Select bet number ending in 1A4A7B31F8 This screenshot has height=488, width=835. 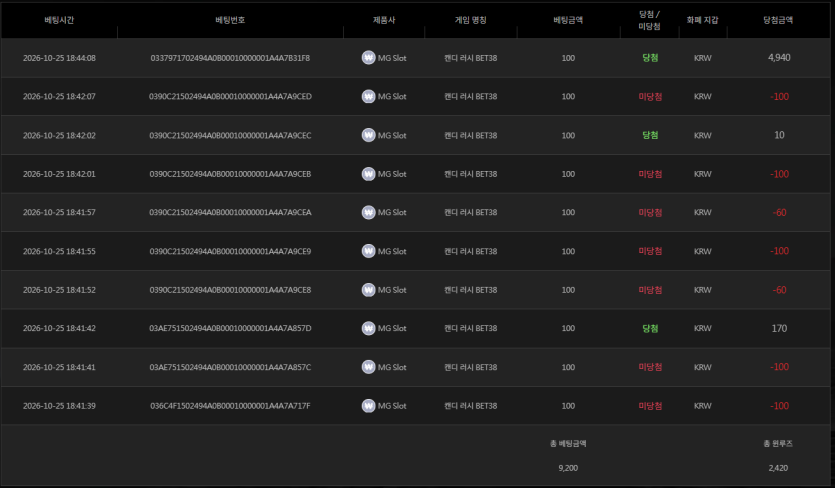(230, 58)
